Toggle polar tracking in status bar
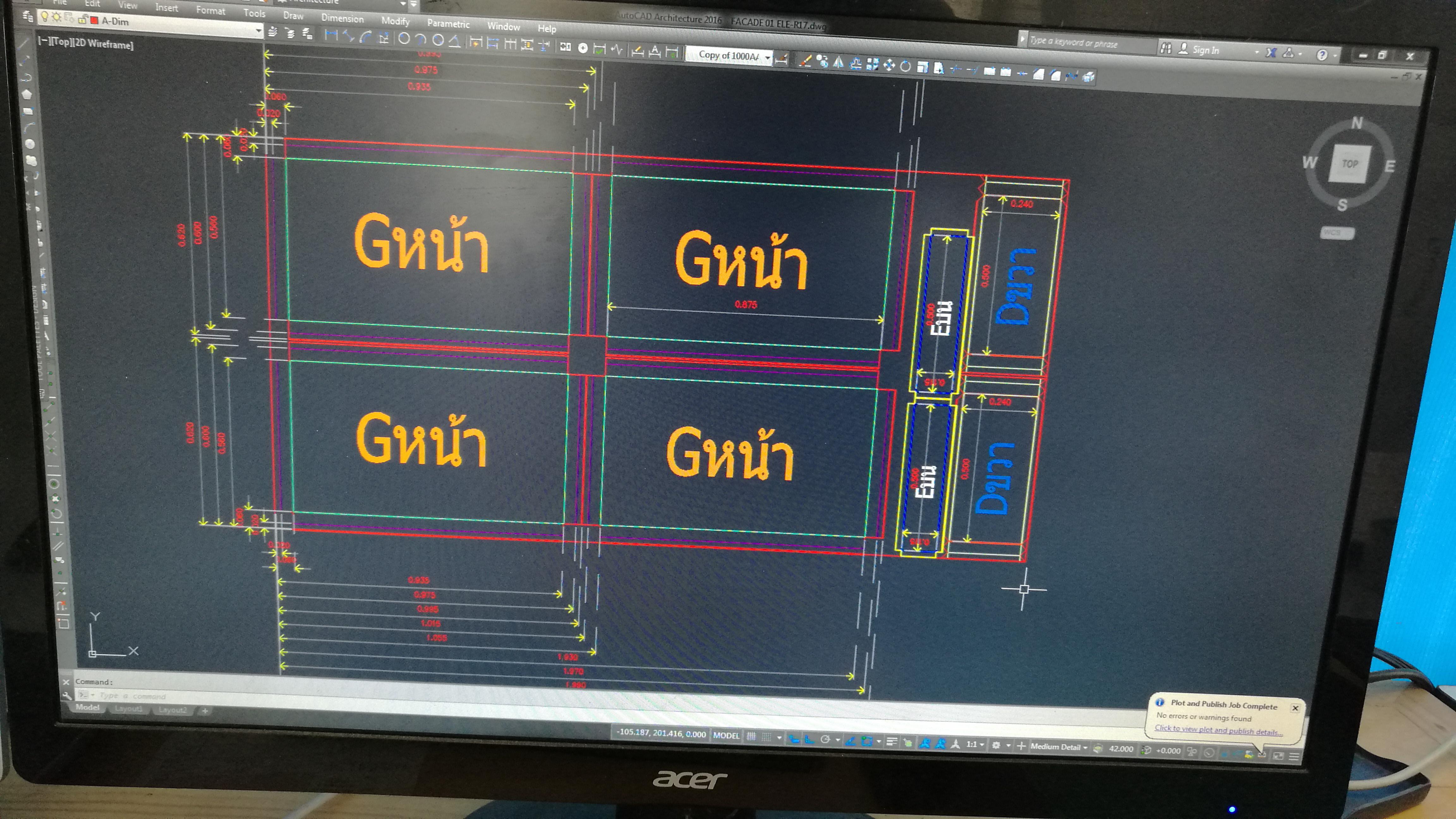The width and height of the screenshot is (1456, 819). point(825,740)
